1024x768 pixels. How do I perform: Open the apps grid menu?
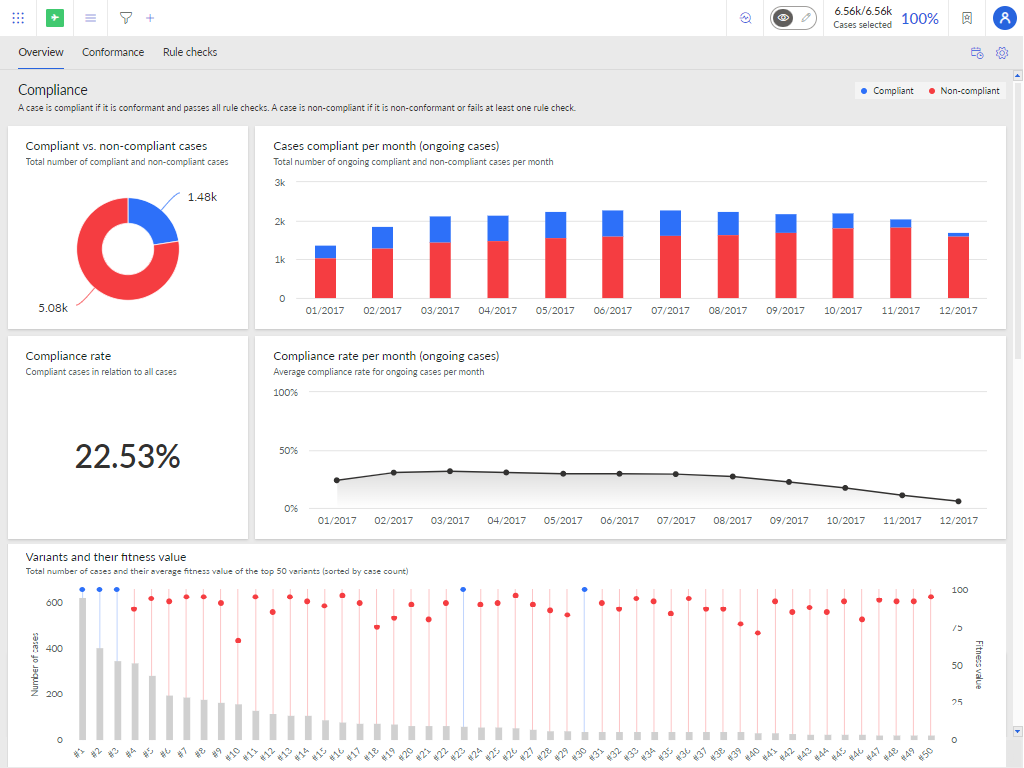pyautogui.click(x=18, y=18)
